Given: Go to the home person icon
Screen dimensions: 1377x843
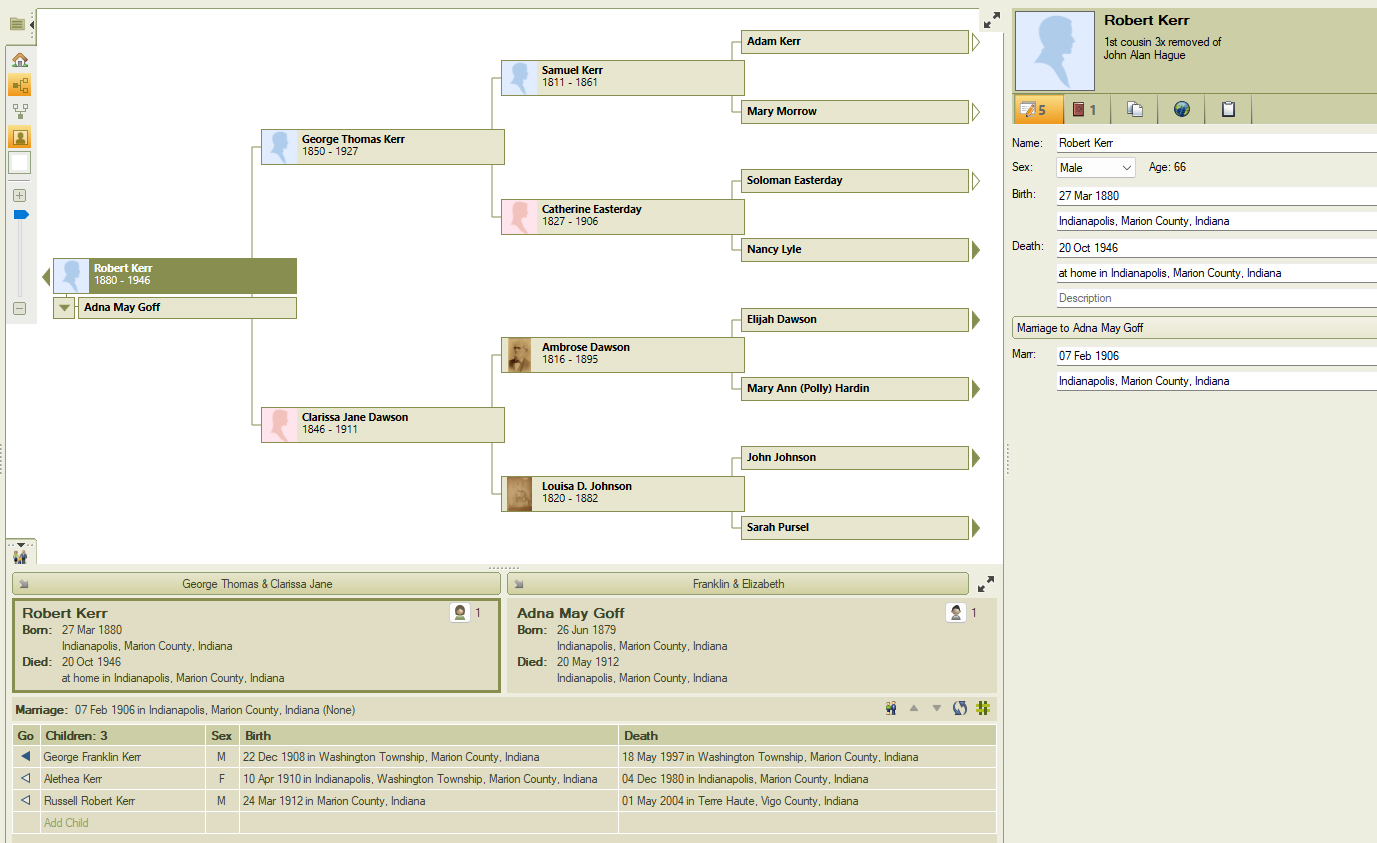Looking at the screenshot, I should click(20, 60).
